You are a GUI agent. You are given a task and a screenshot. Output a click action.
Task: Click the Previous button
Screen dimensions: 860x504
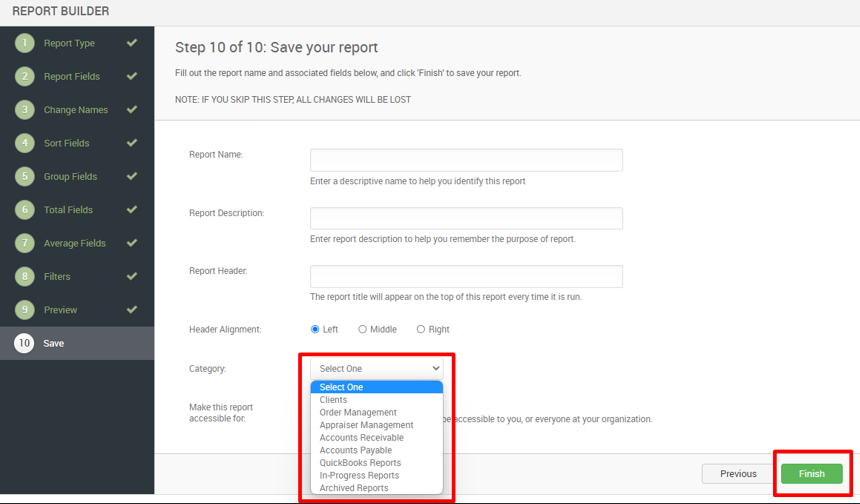(x=738, y=474)
